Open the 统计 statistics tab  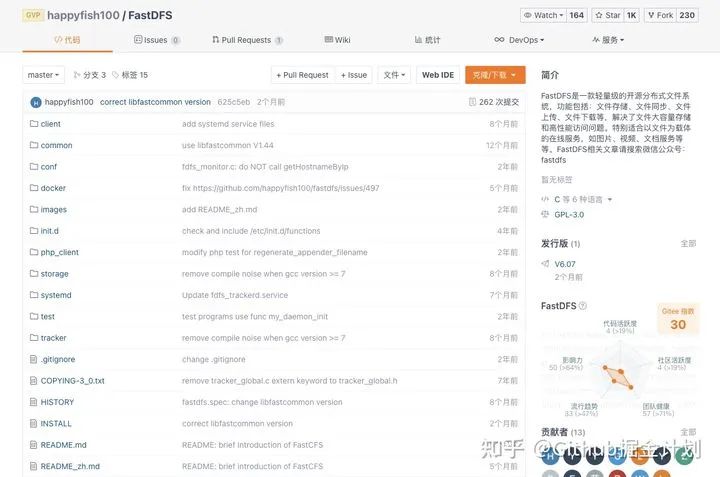[x=428, y=40]
